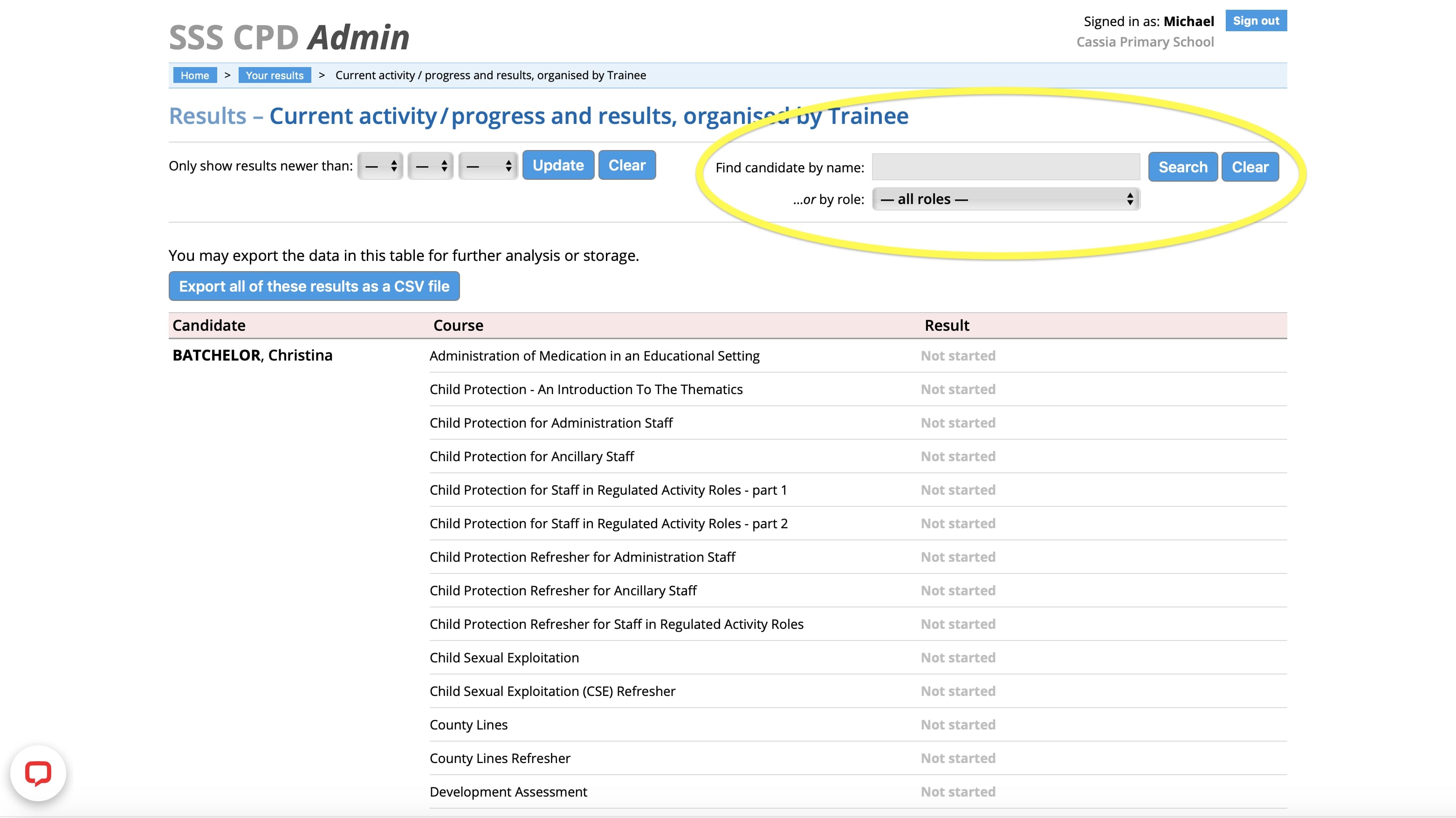Open Your results breadcrumb link

274,75
